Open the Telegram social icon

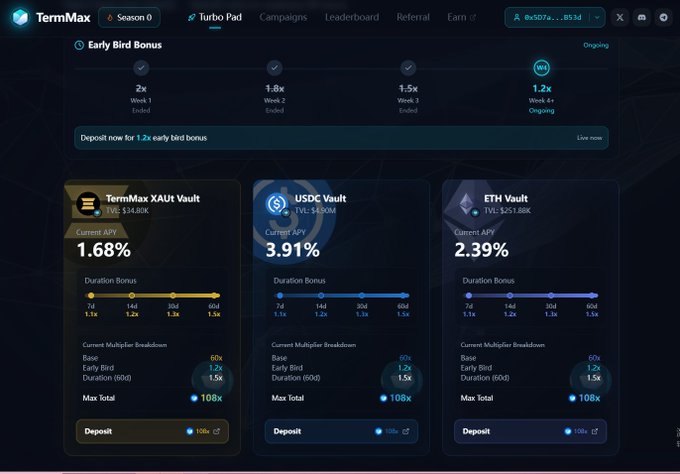click(x=664, y=18)
